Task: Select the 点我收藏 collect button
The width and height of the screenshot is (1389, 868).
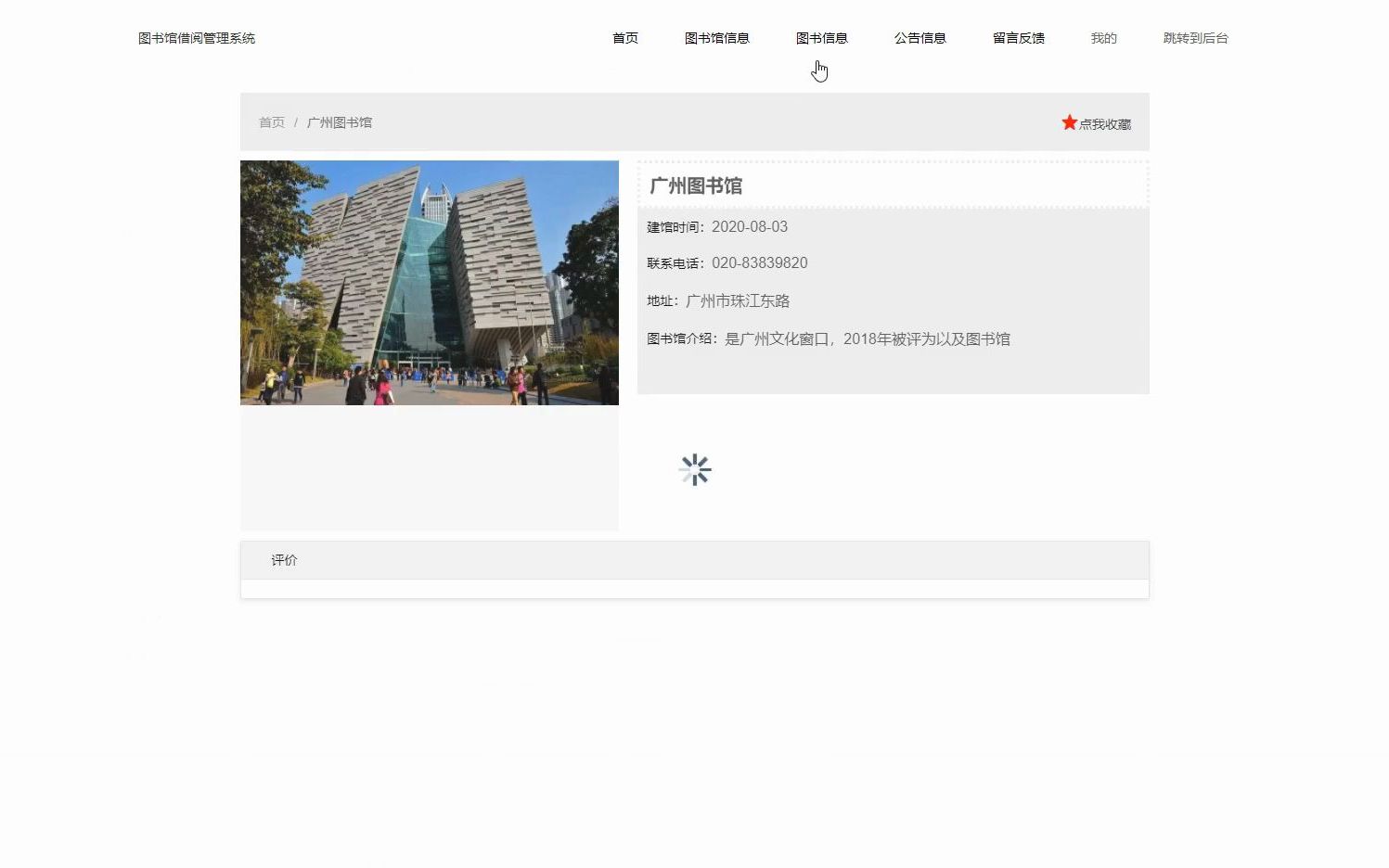Action: [x=1104, y=121]
